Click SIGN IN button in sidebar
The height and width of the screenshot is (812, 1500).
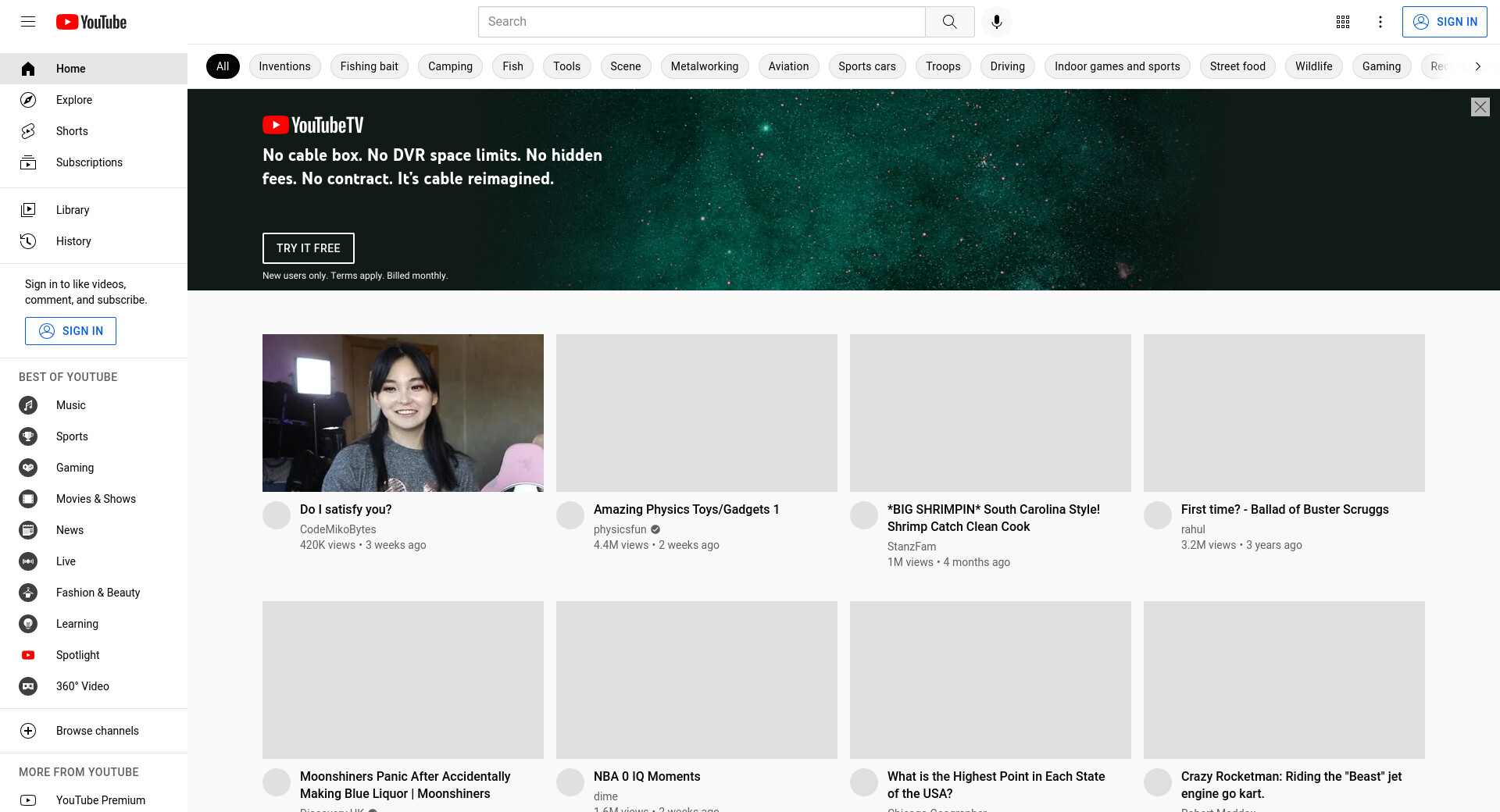coord(70,331)
